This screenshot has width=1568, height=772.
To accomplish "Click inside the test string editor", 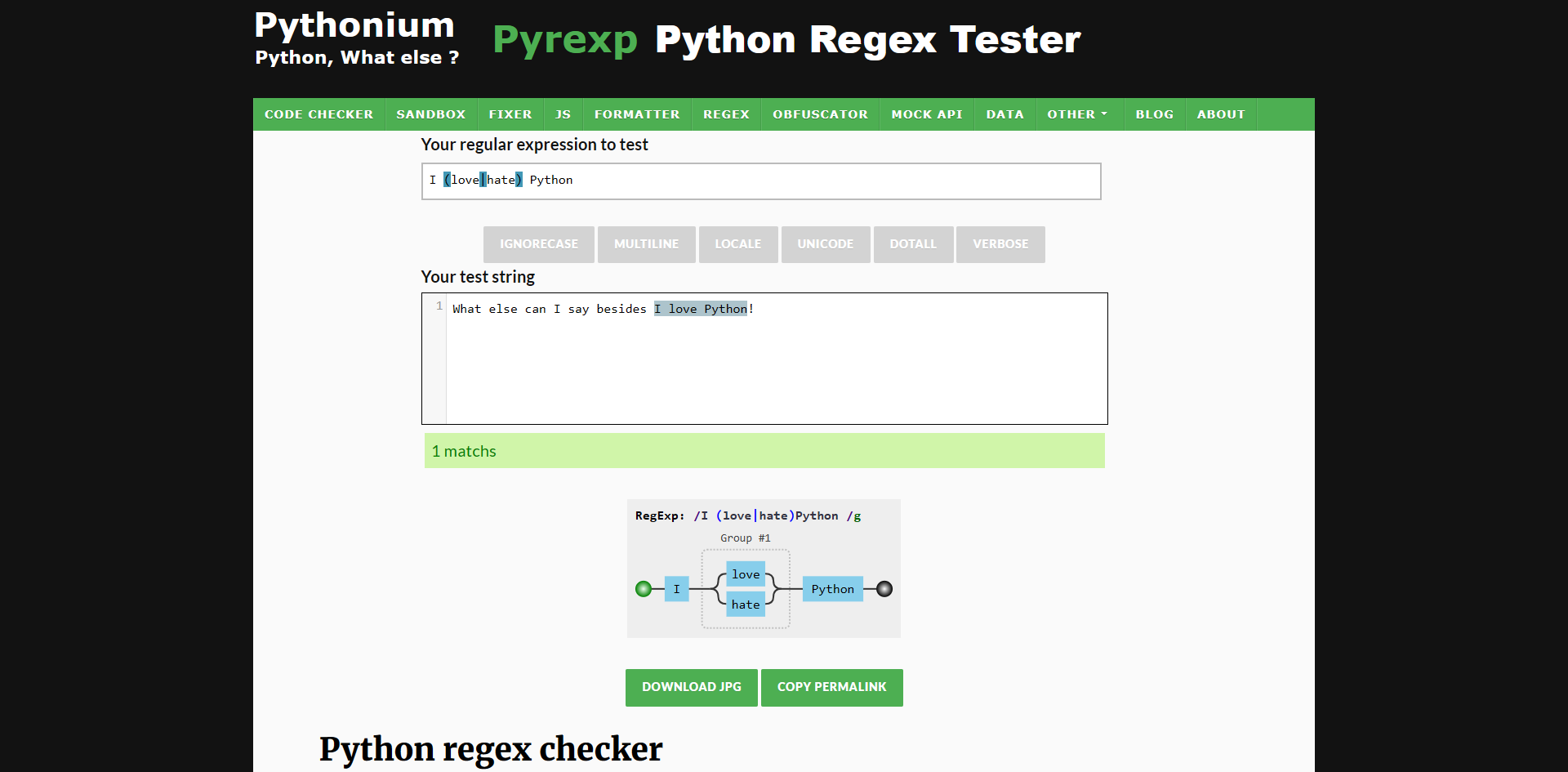I will pos(764,359).
